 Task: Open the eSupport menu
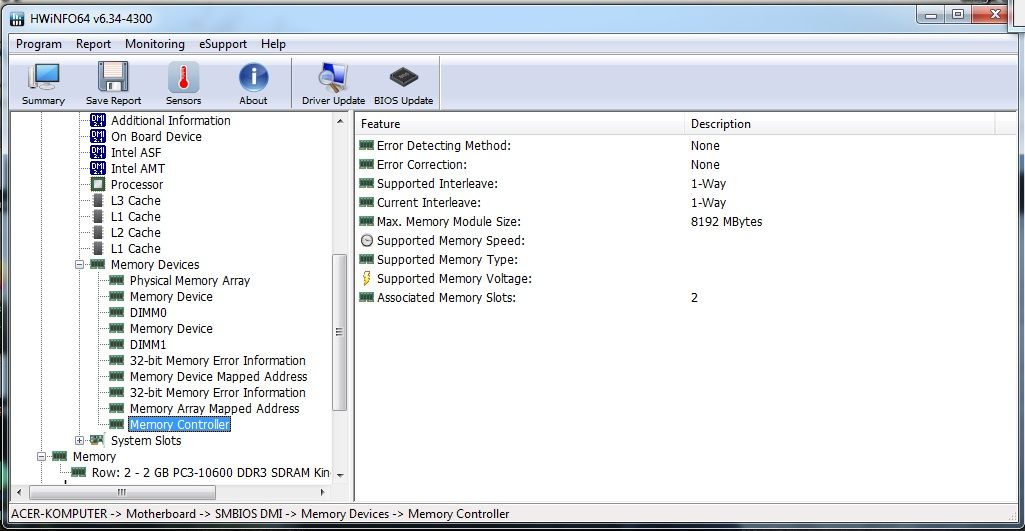223,44
